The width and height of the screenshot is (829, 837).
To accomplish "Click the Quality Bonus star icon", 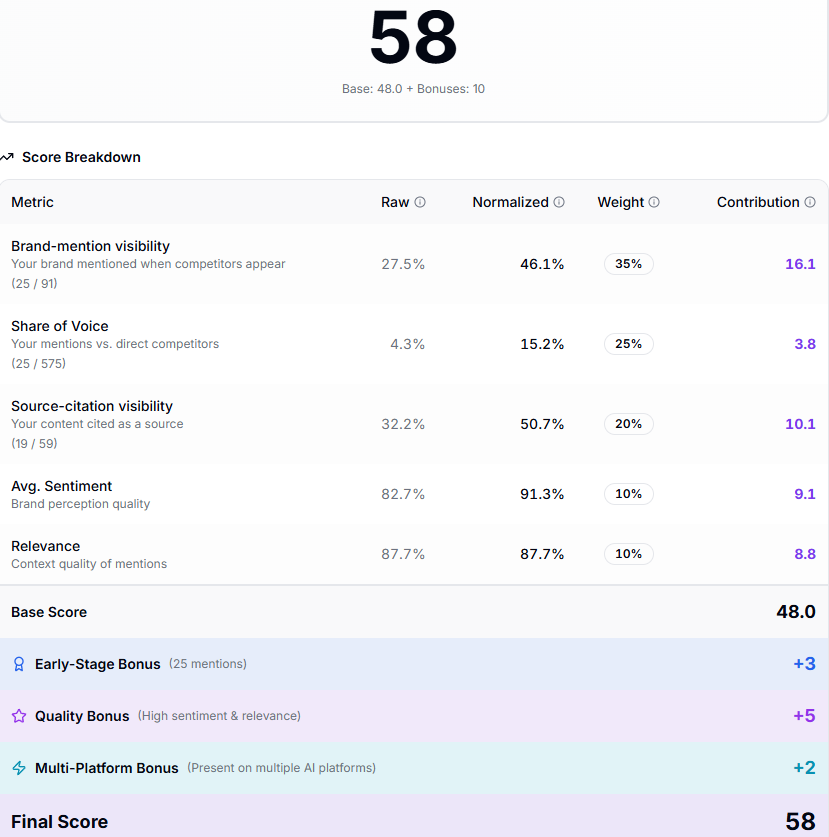I will coord(19,716).
